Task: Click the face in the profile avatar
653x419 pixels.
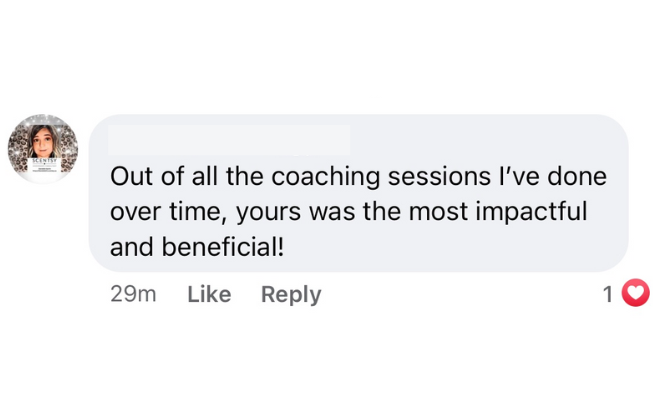Action: [44, 140]
